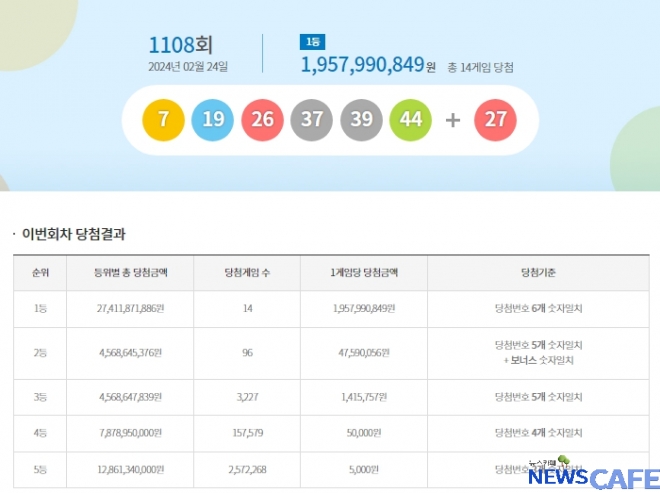Select the gray number 39 ball
The width and height of the screenshot is (660, 493).
point(361,120)
